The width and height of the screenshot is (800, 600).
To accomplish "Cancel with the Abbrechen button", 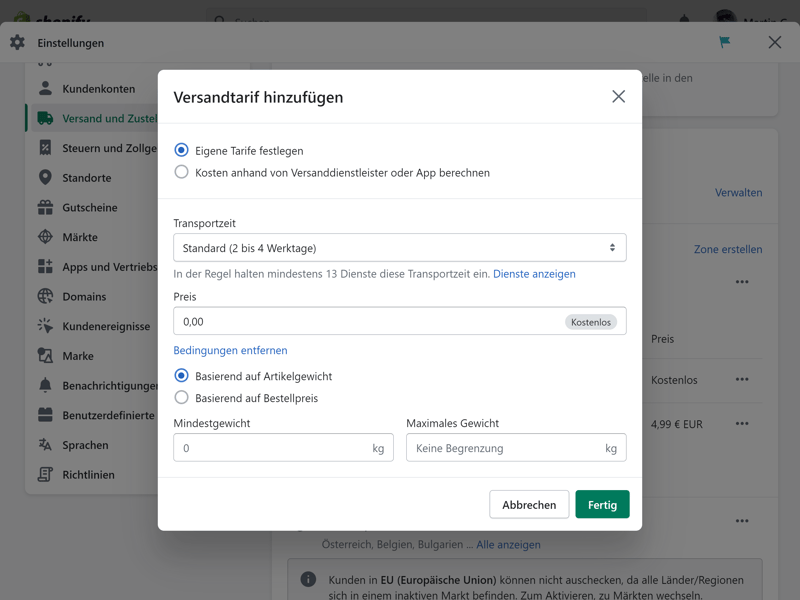I will coord(529,505).
